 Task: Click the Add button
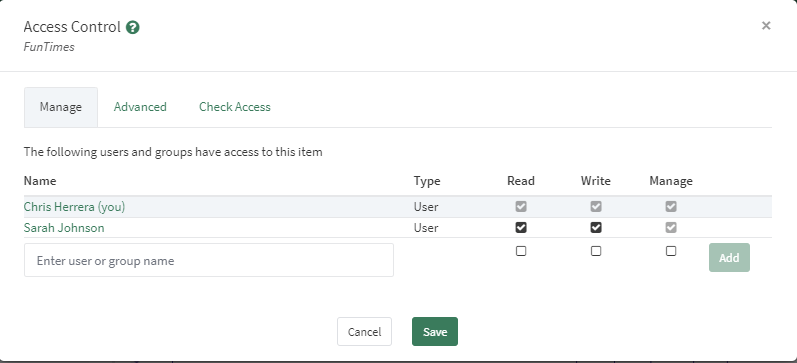tap(729, 258)
